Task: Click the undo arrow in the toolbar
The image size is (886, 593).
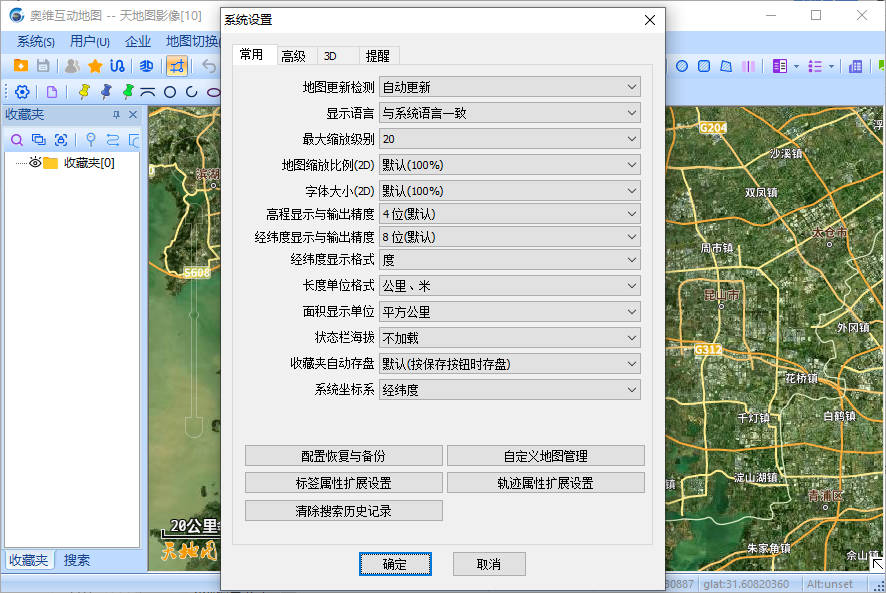Action: pos(209,66)
